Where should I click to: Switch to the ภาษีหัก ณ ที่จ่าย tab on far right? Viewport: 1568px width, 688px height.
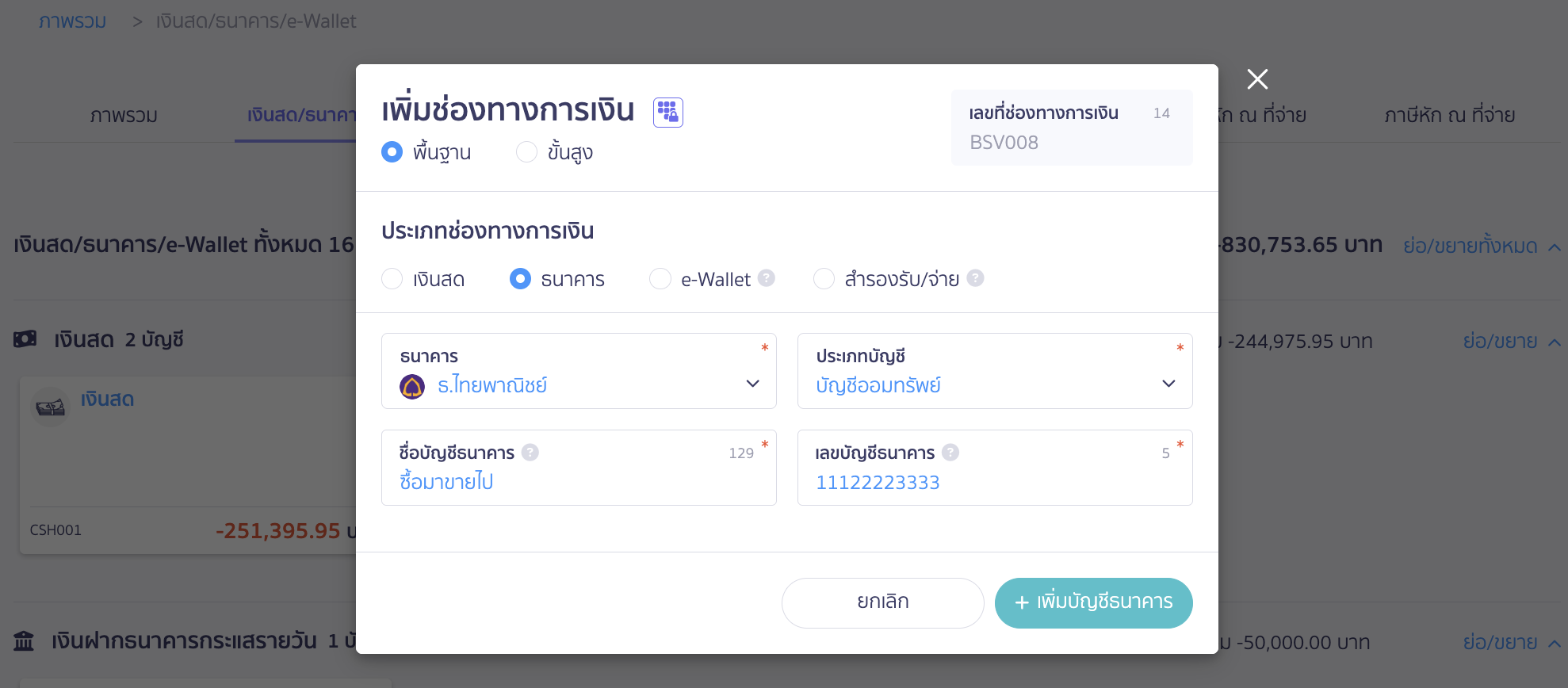pyautogui.click(x=1449, y=116)
